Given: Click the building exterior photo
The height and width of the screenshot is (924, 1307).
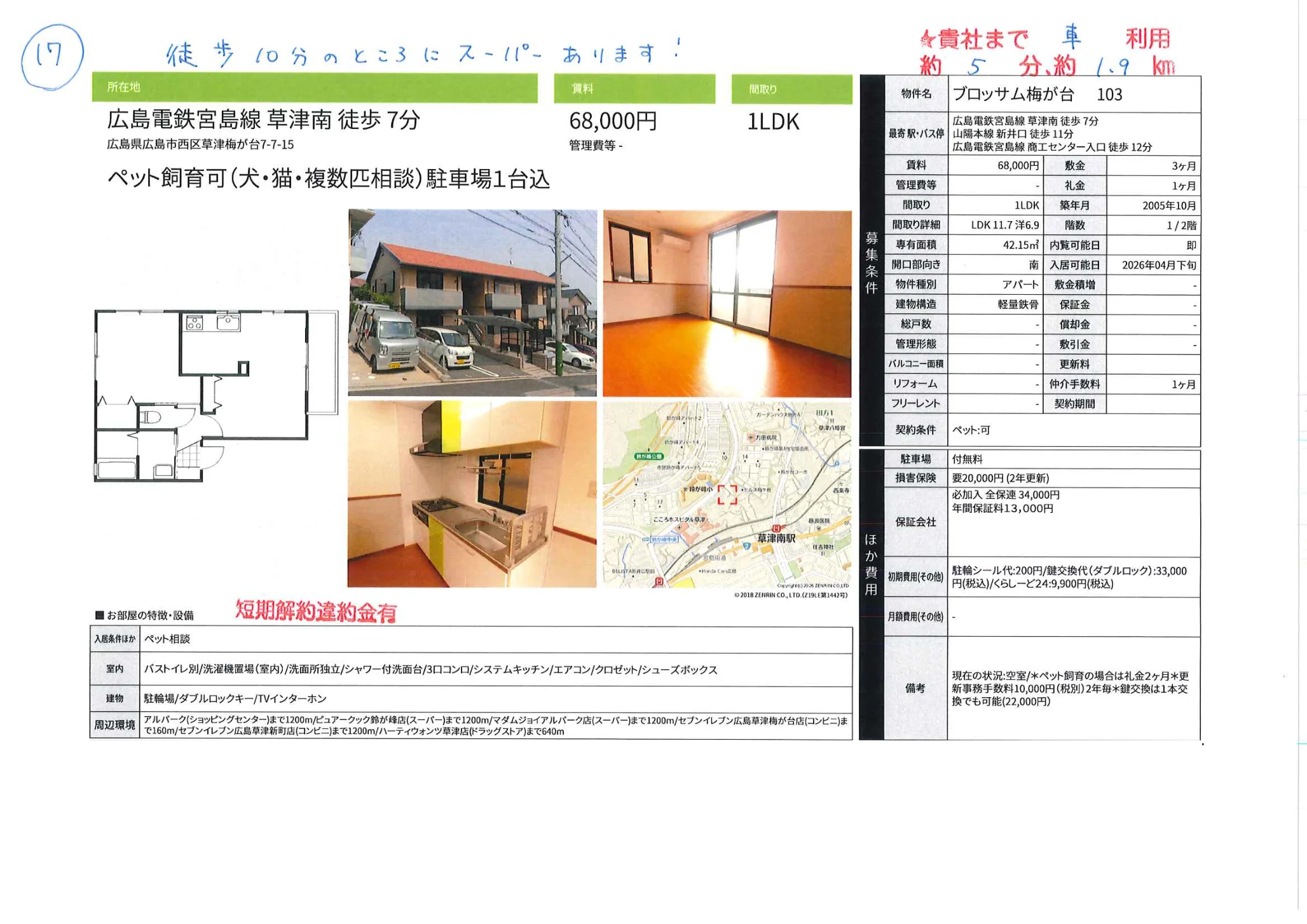Looking at the screenshot, I should pyautogui.click(x=472, y=303).
